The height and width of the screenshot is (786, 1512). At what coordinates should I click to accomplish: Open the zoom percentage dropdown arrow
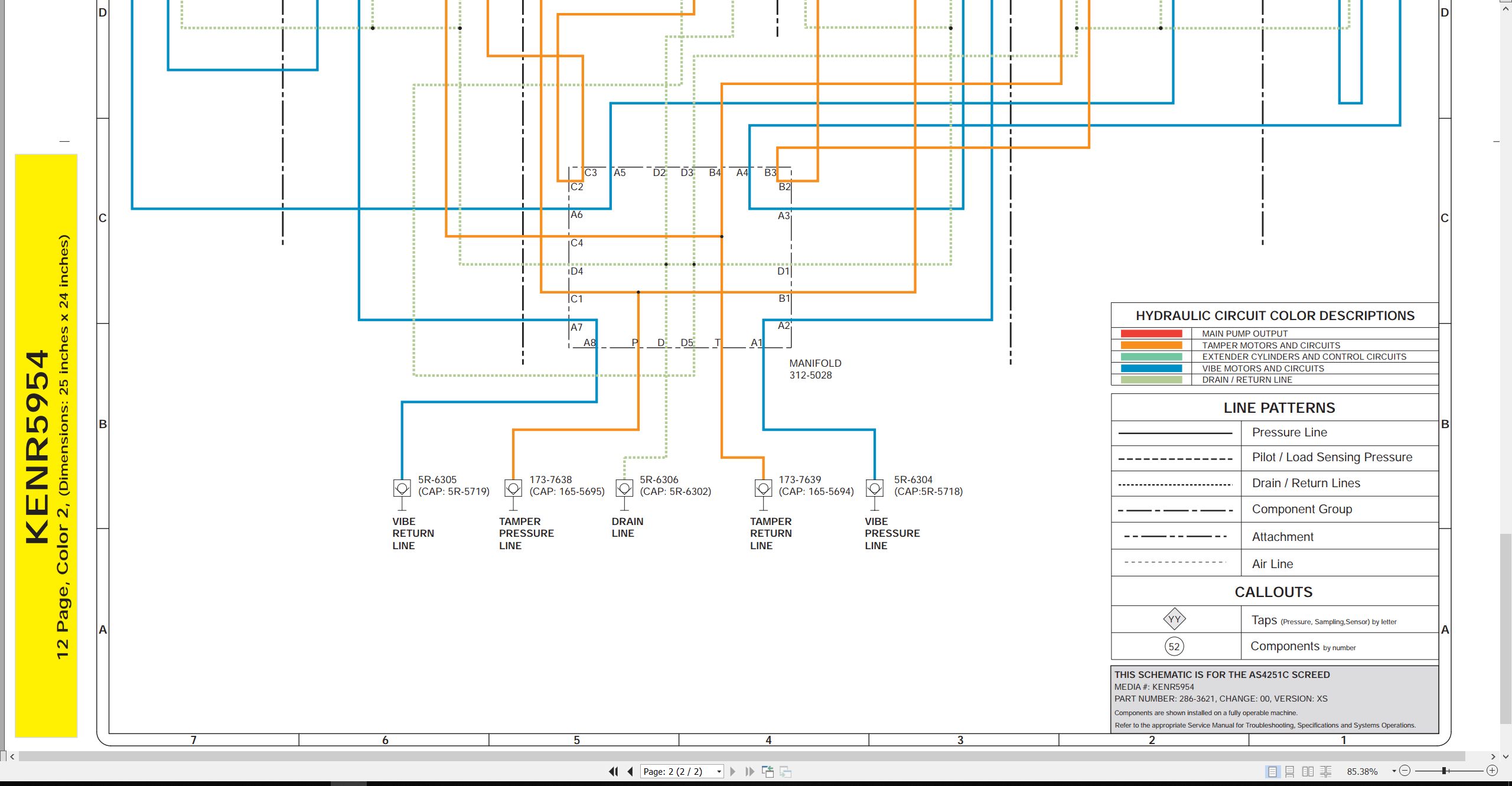tap(1394, 771)
